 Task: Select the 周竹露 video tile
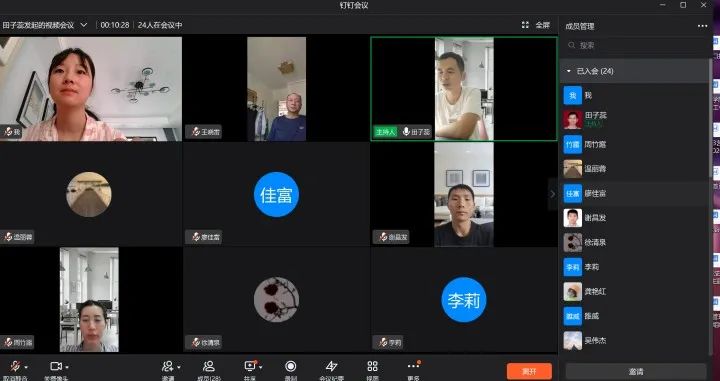pyautogui.click(x=91, y=300)
